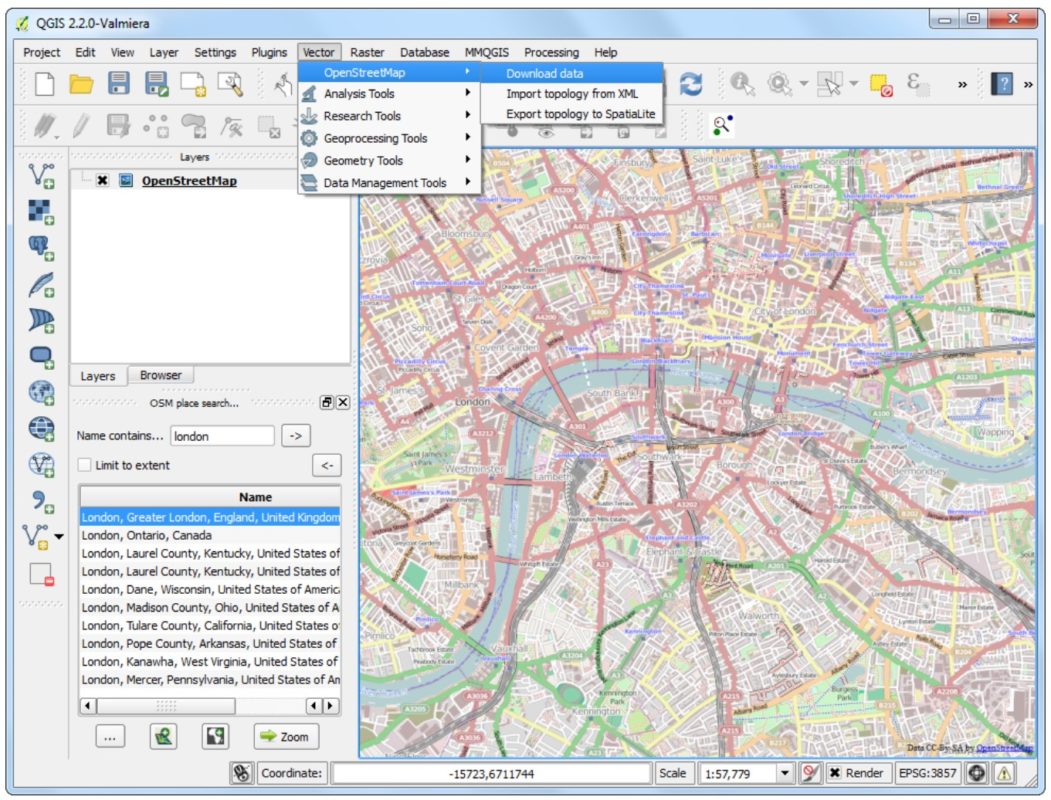Toggle the Render checkbox in the status bar
1051x800 pixels.
pos(838,772)
